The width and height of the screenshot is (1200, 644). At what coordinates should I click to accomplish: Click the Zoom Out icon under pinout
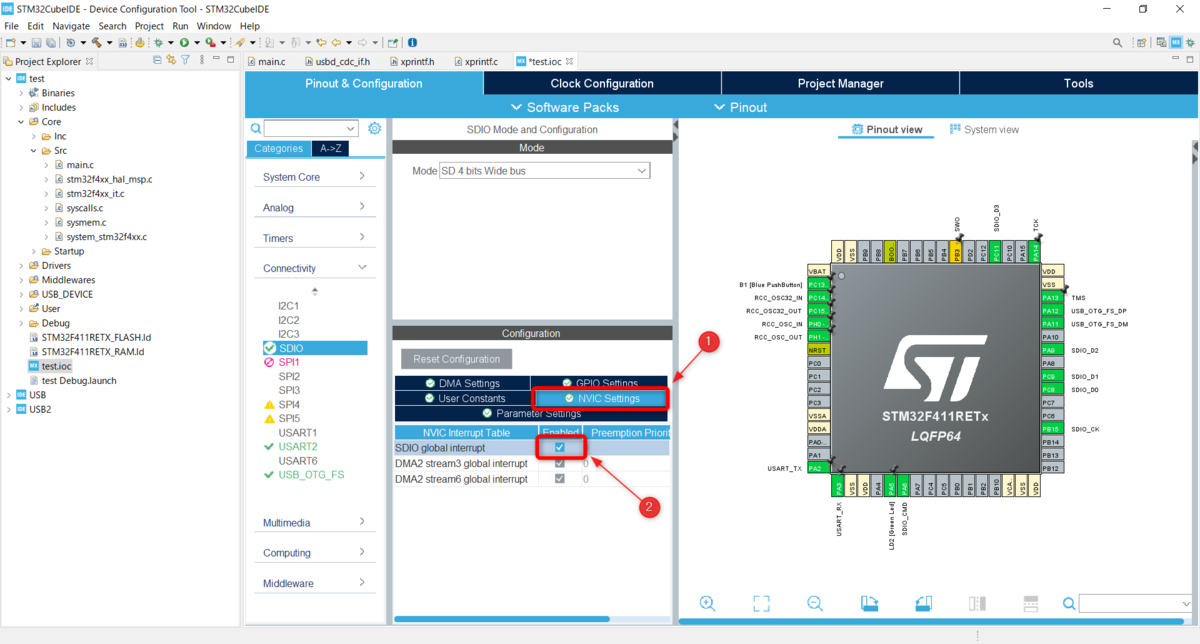point(815,603)
